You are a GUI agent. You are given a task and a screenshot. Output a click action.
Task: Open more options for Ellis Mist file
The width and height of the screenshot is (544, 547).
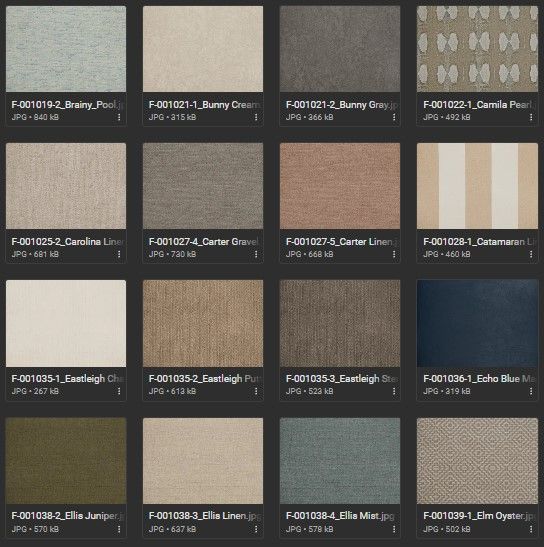coord(394,529)
